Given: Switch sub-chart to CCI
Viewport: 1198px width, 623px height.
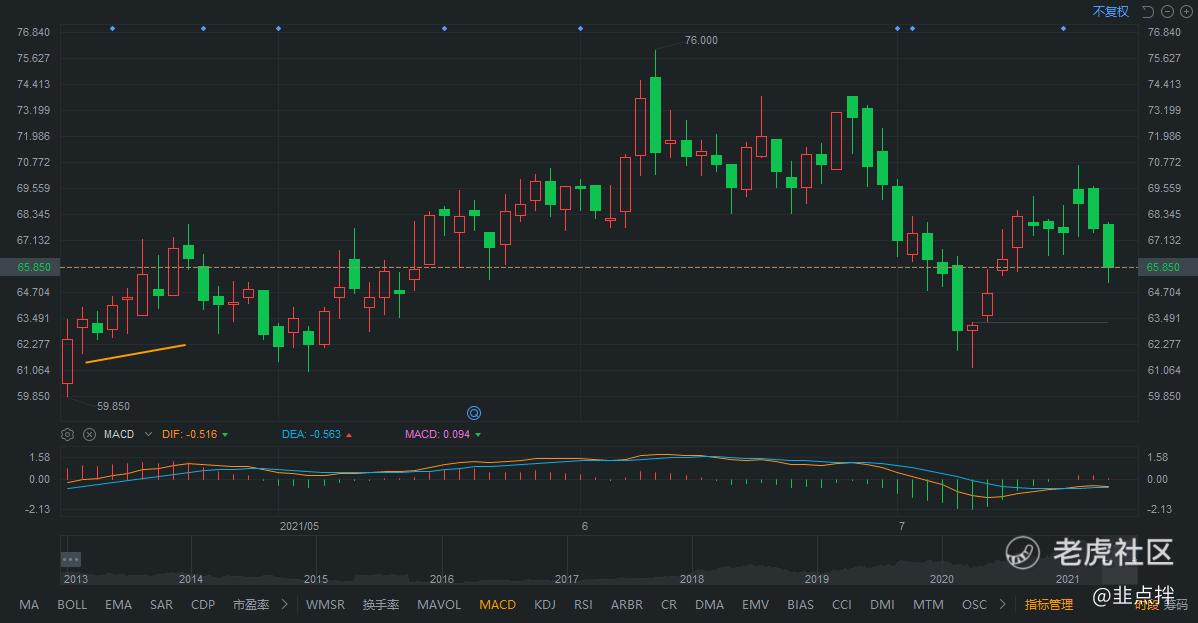Looking at the screenshot, I should (x=841, y=605).
